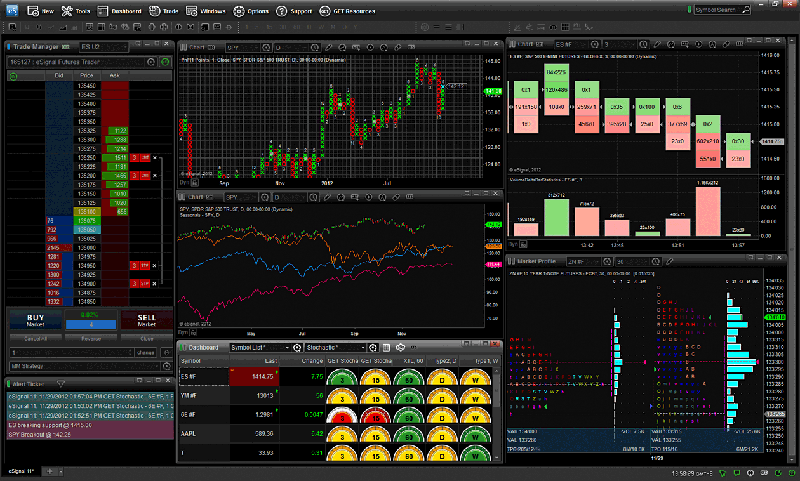
Task: Click the page-add plus button at bottom left
Action: tap(49, 471)
